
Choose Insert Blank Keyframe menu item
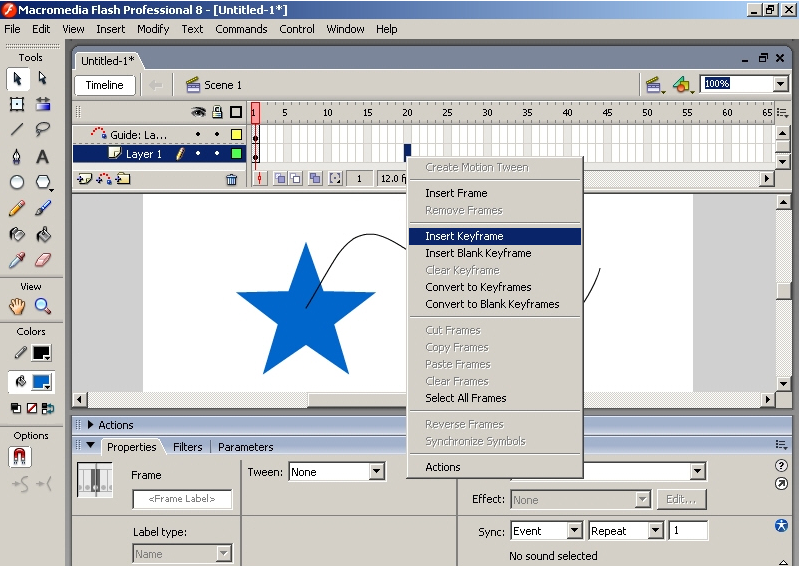495,253
